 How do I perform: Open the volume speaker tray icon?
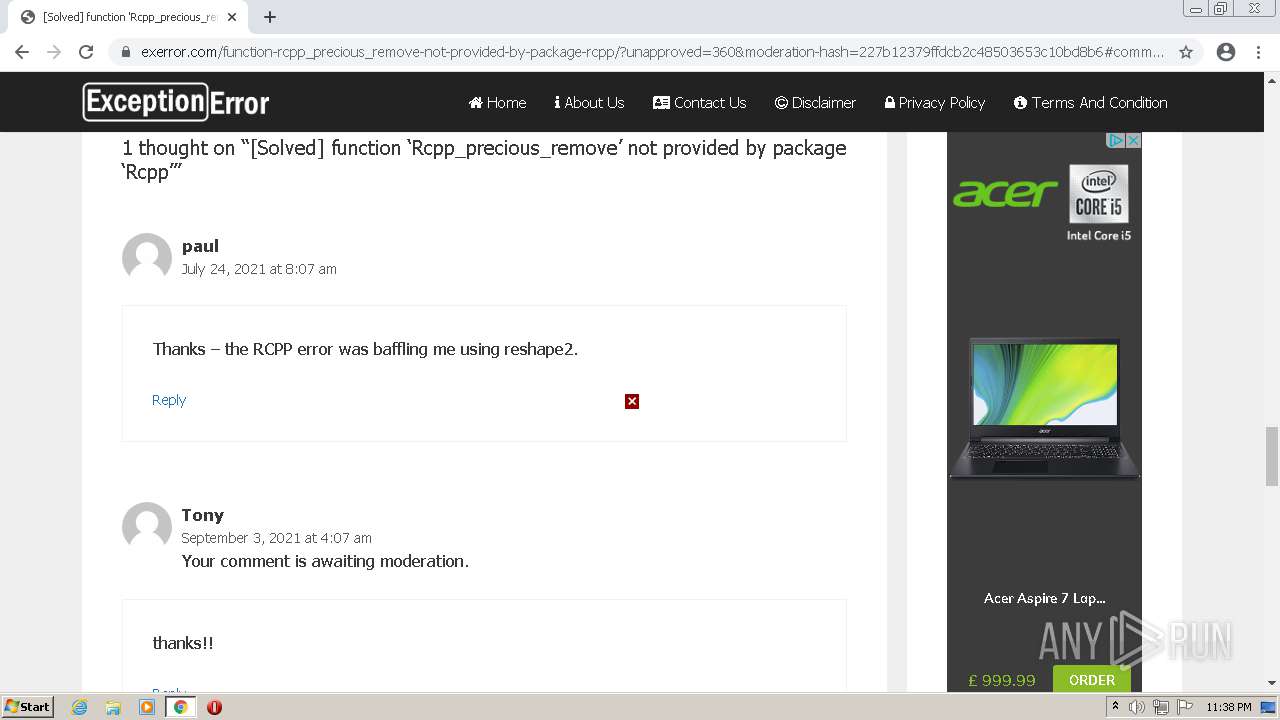click(1137, 707)
